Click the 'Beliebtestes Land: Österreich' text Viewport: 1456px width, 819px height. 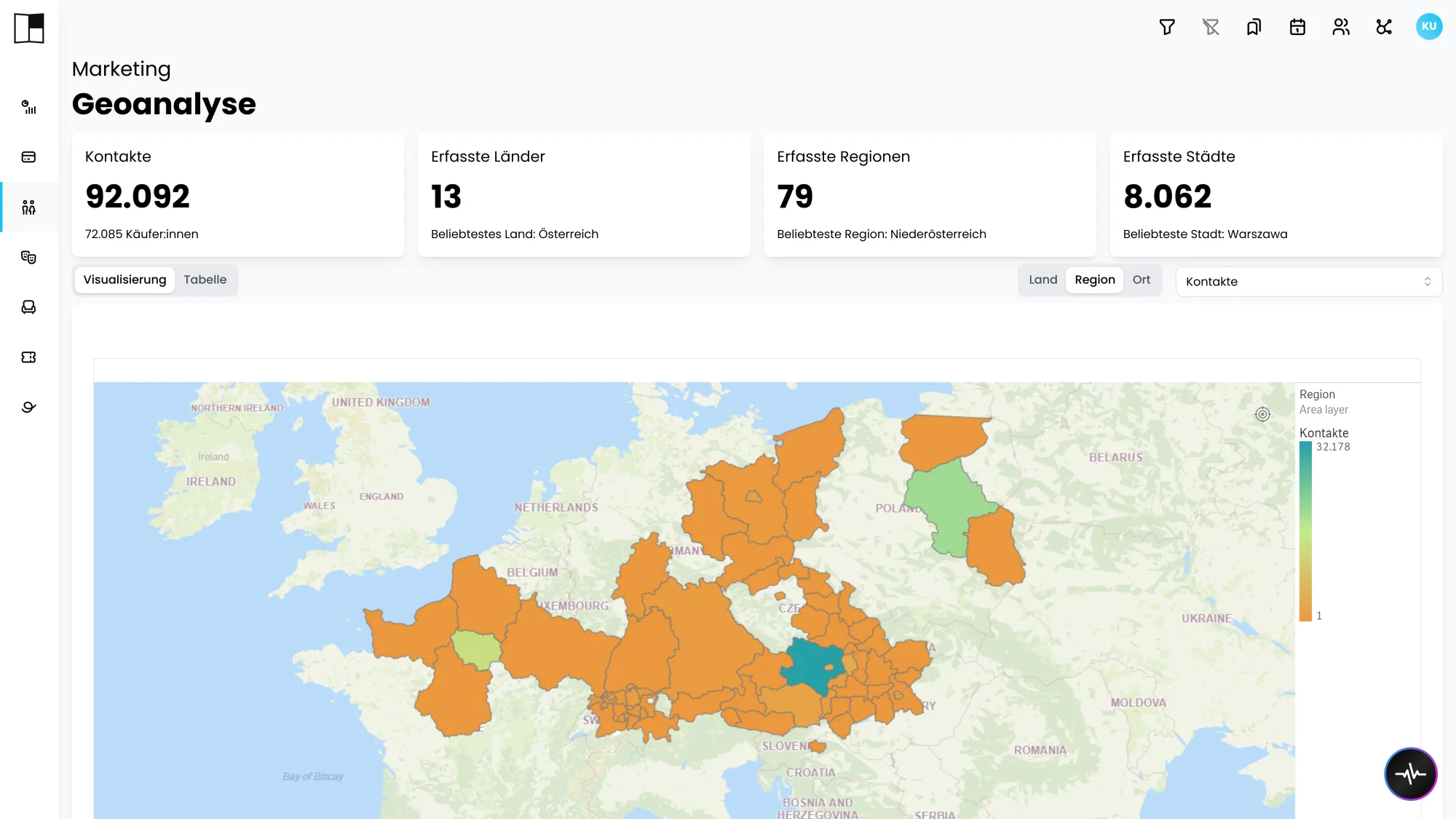[515, 234]
